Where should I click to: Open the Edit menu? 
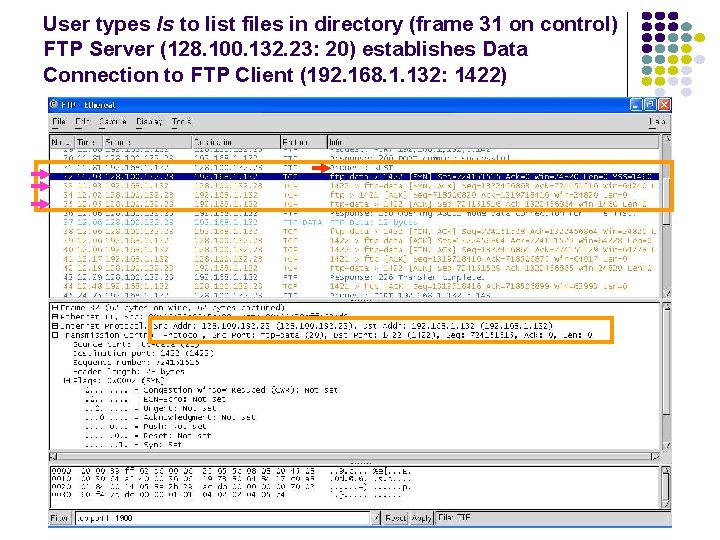click(x=82, y=122)
